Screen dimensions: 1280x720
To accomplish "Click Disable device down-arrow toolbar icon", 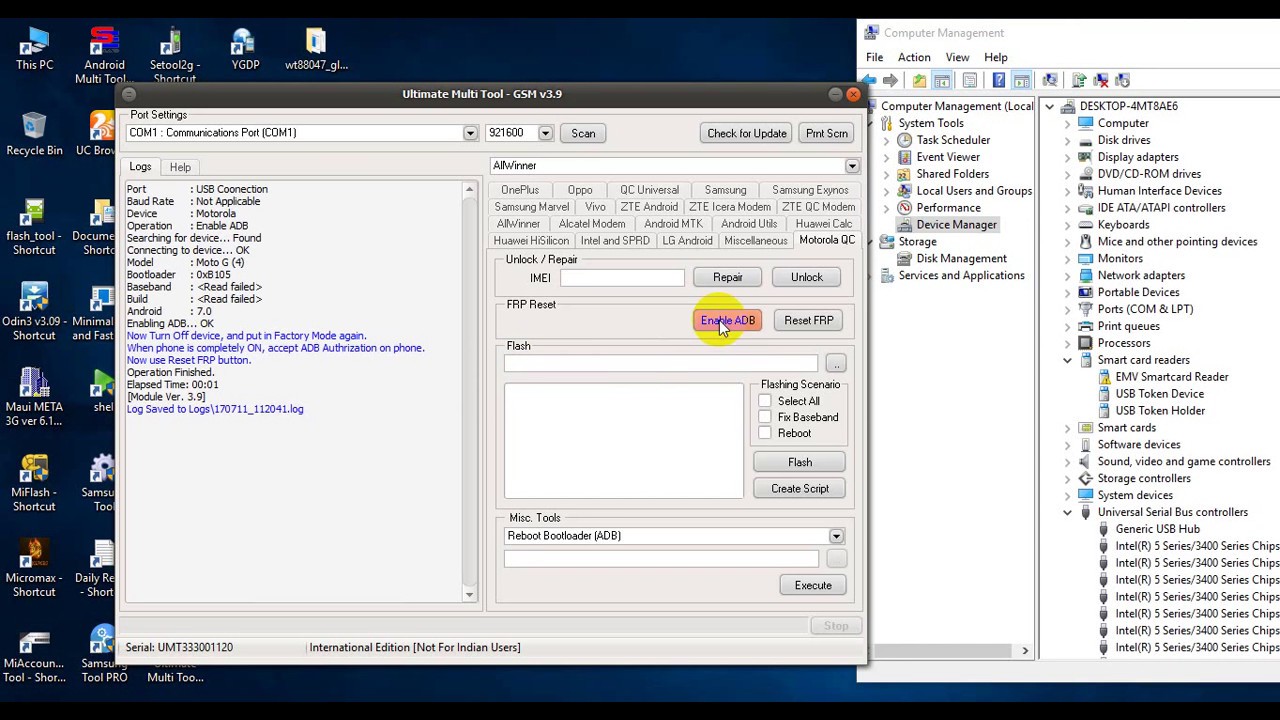I will pyautogui.click(x=1122, y=80).
